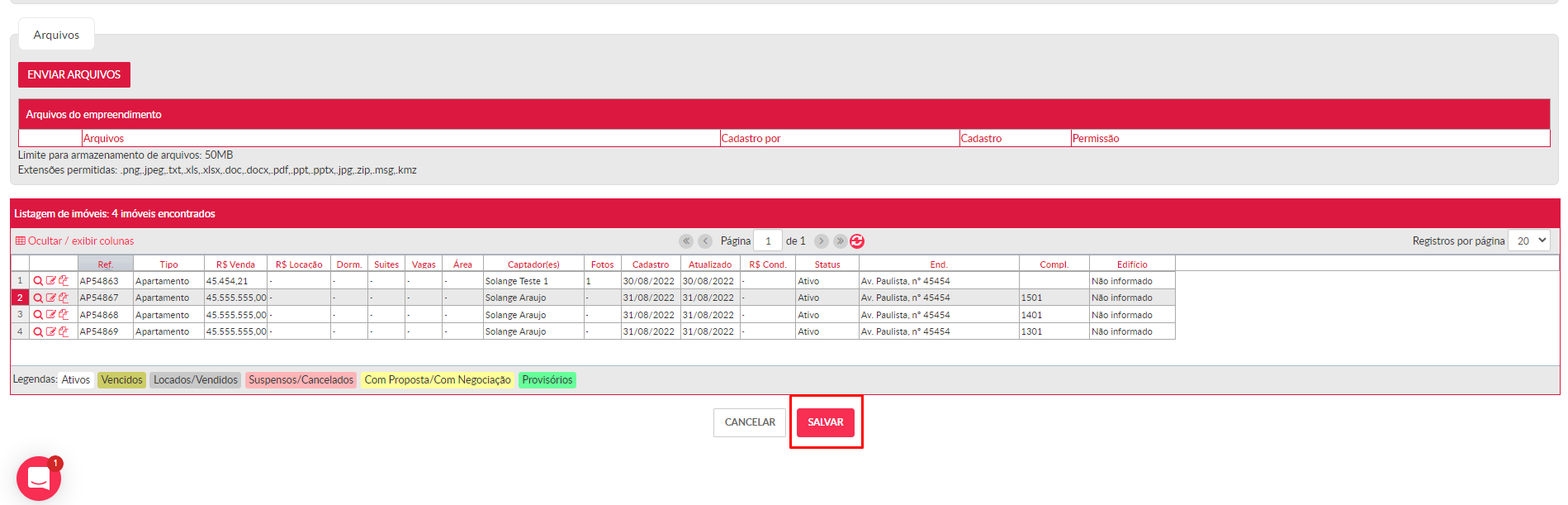Edit property AP54868
The height and width of the screenshot is (505, 1568).
(x=51, y=315)
